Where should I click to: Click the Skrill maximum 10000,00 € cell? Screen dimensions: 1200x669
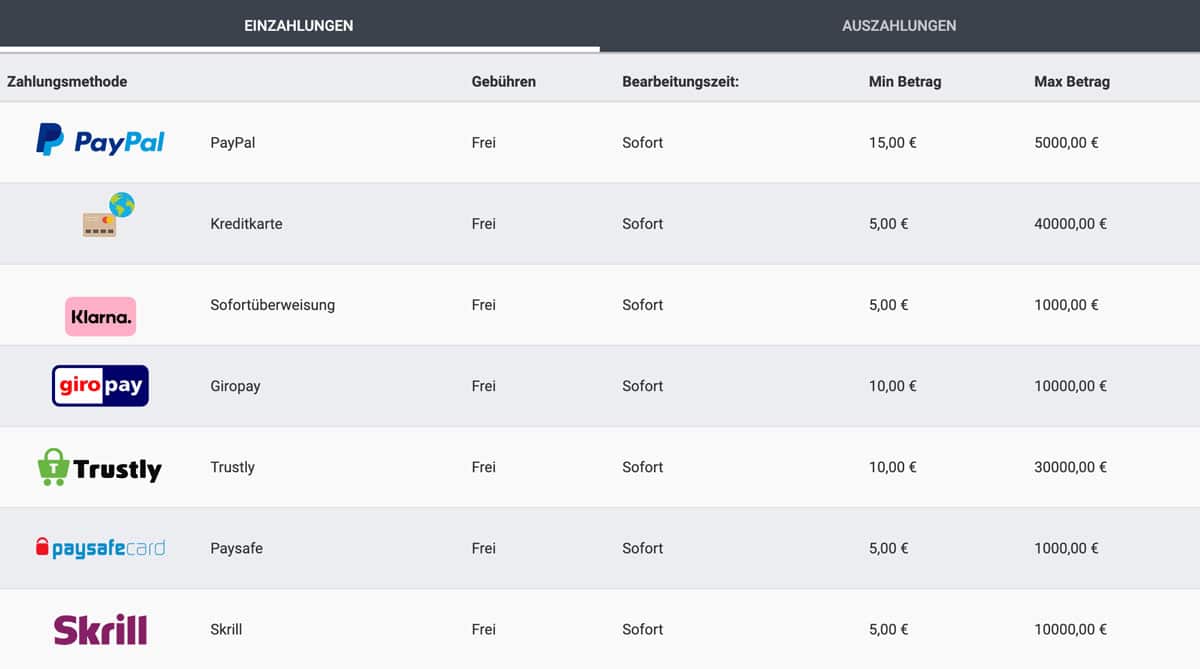pos(1070,629)
